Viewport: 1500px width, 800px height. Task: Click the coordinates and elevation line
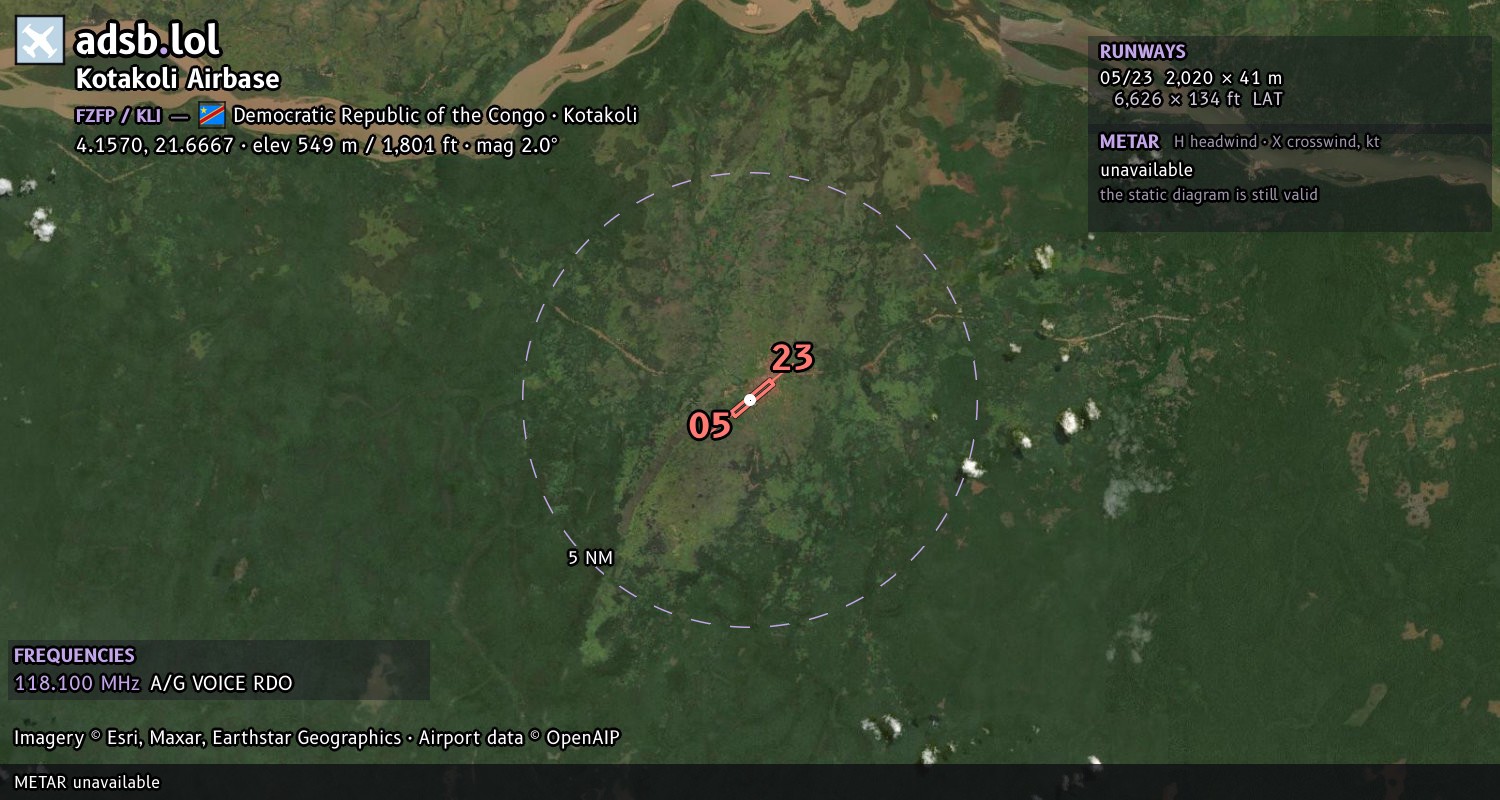coord(317,145)
